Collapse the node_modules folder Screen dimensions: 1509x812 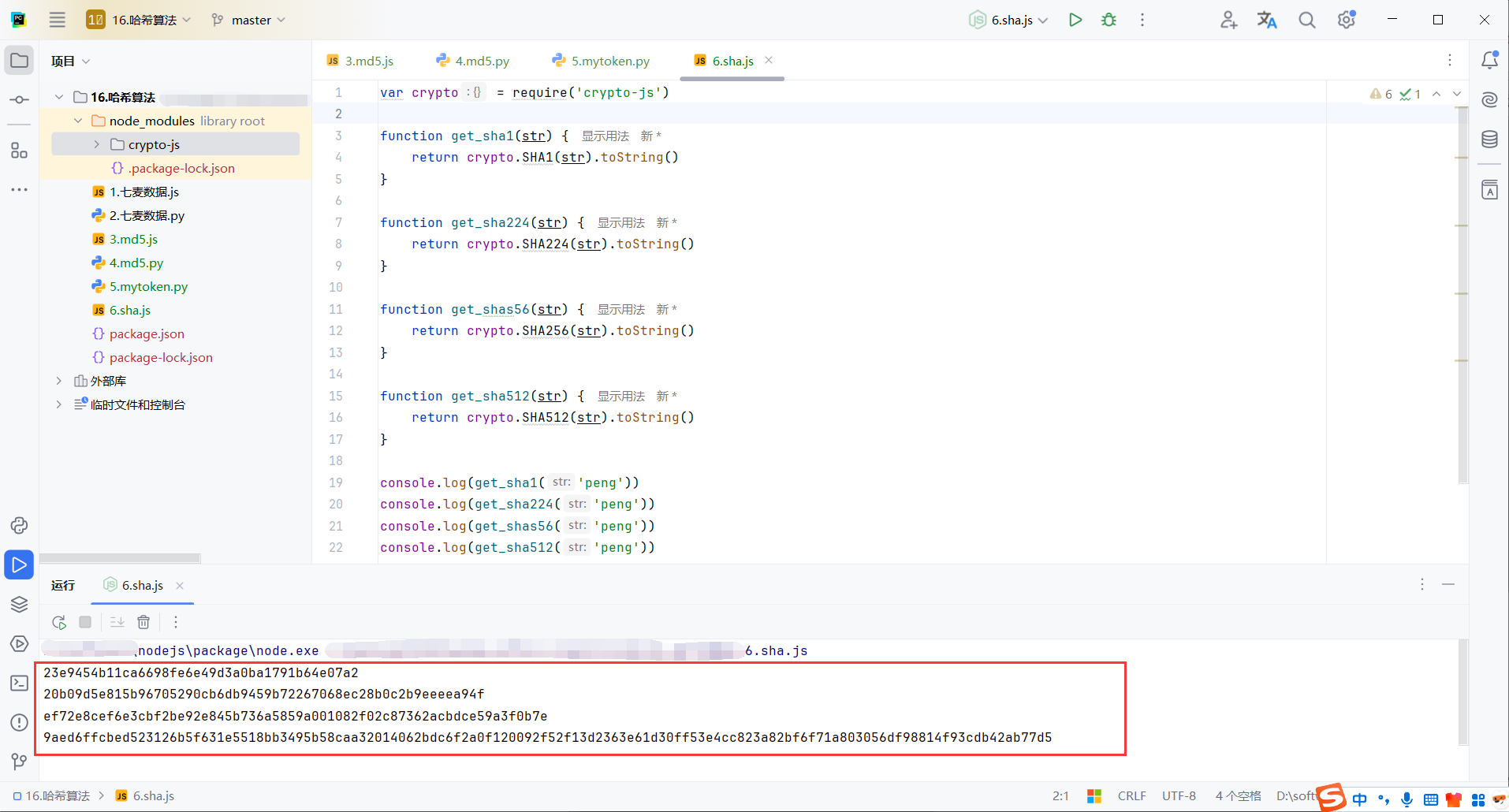(x=78, y=121)
